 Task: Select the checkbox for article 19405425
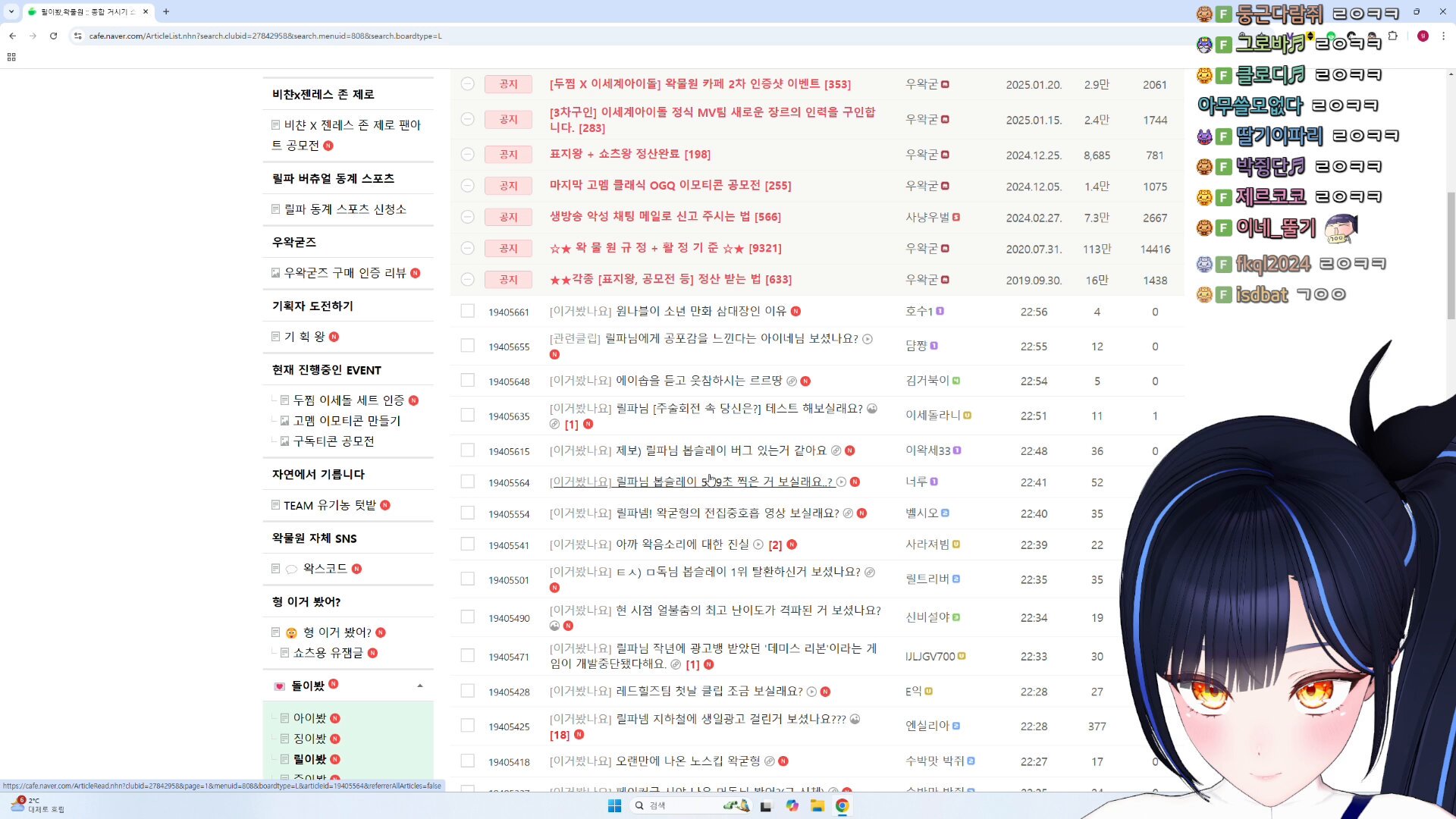point(468,726)
